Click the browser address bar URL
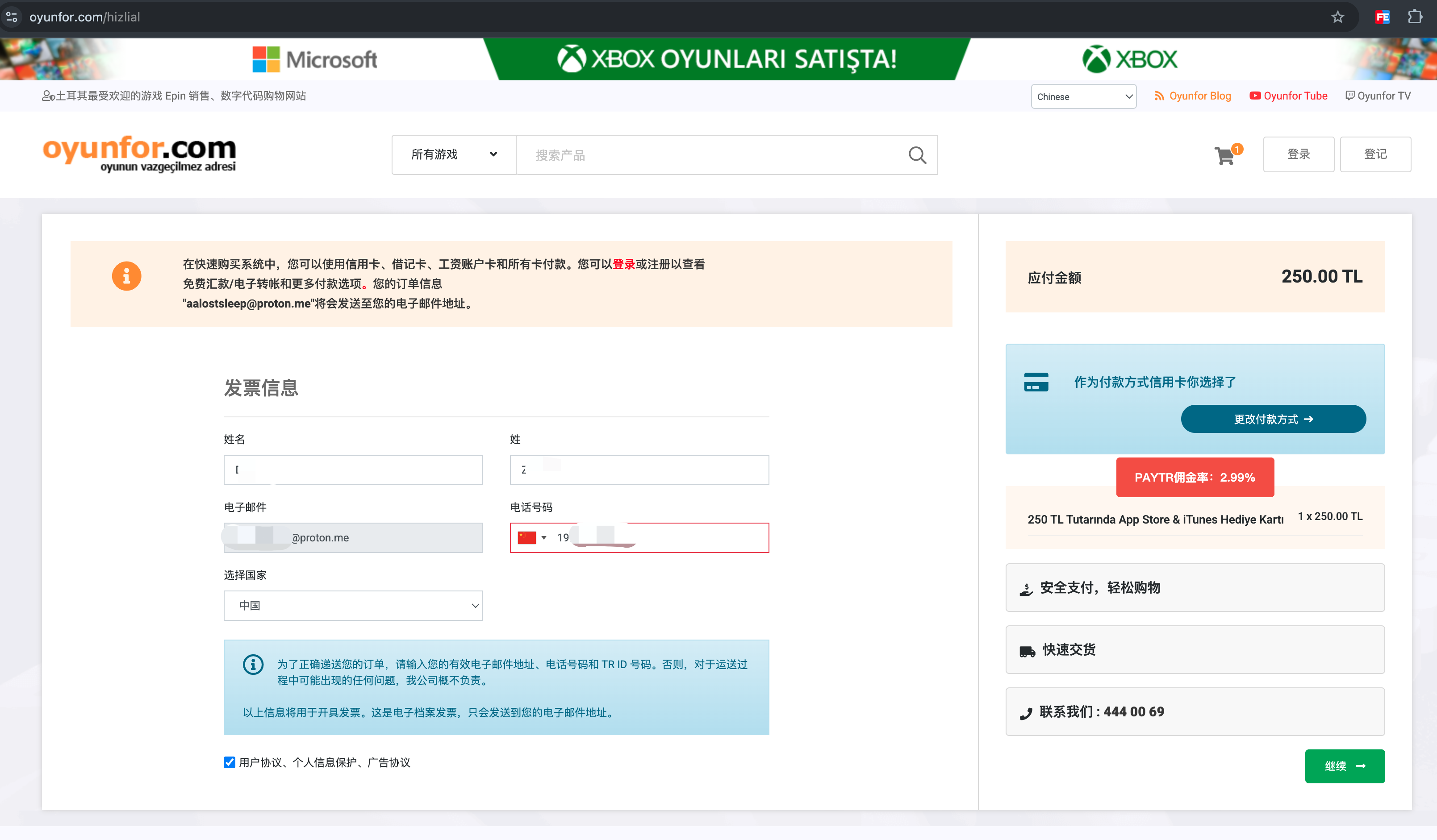 coord(84,17)
